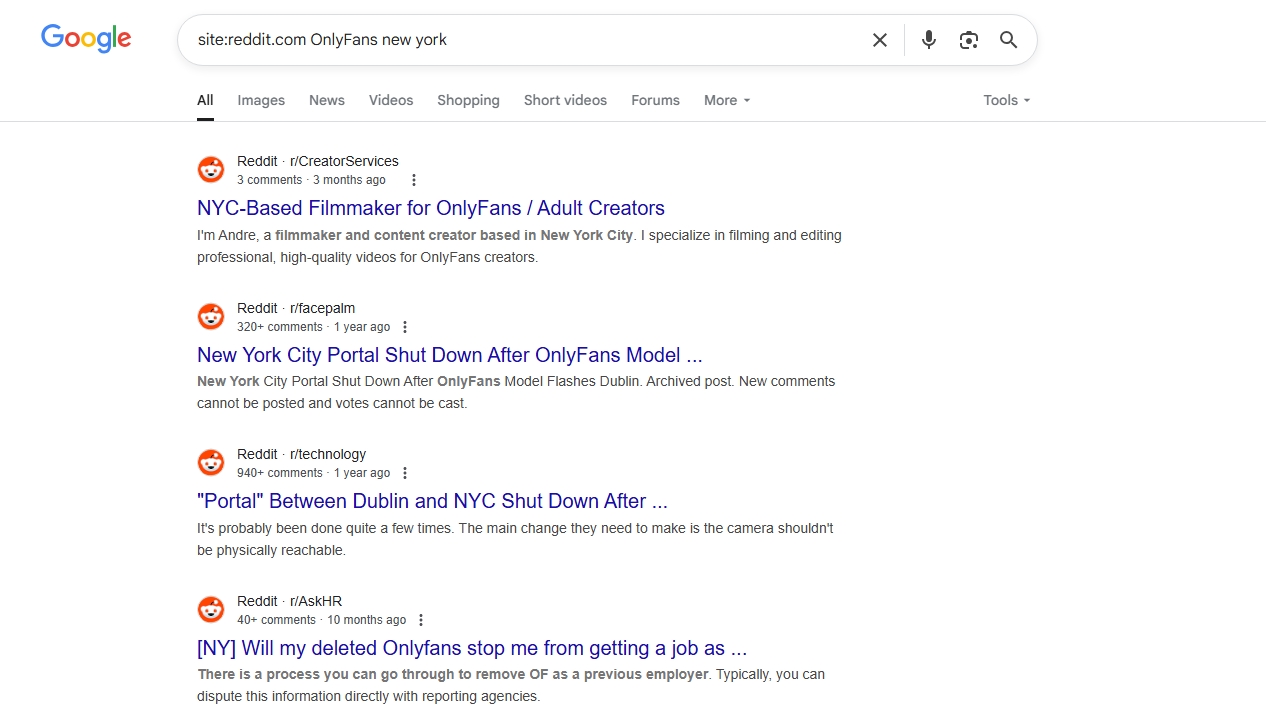Open search by image camera icon
This screenshot has height=714, width=1266.
point(969,40)
